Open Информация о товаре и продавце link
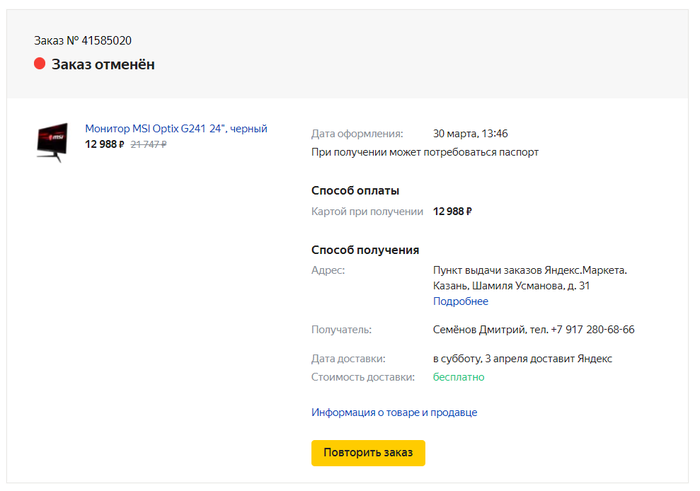Image resolution: width=700 pixels, height=491 pixels. tap(394, 412)
